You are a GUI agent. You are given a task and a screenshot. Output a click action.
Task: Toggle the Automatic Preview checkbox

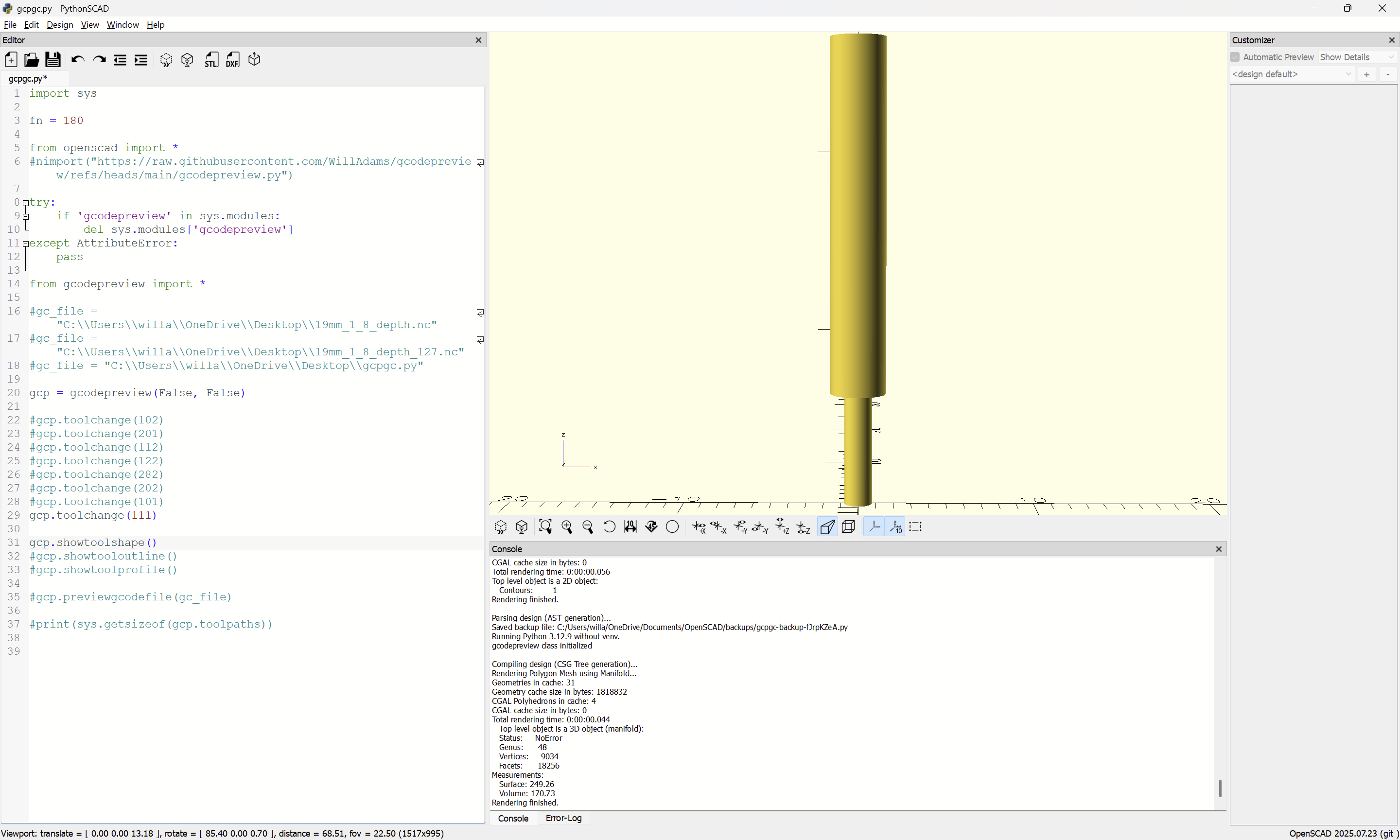1235,57
